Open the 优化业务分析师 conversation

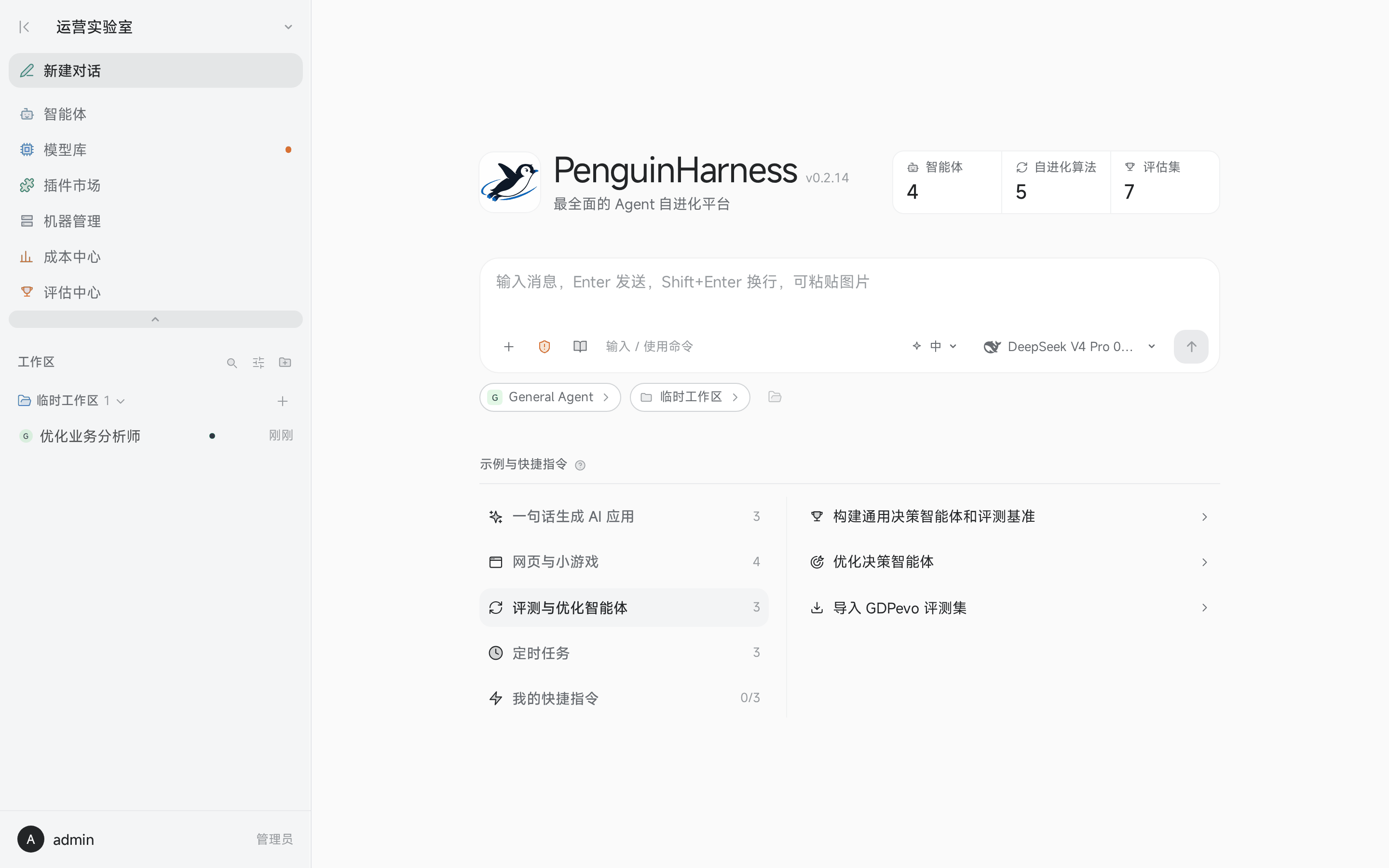pos(156,436)
